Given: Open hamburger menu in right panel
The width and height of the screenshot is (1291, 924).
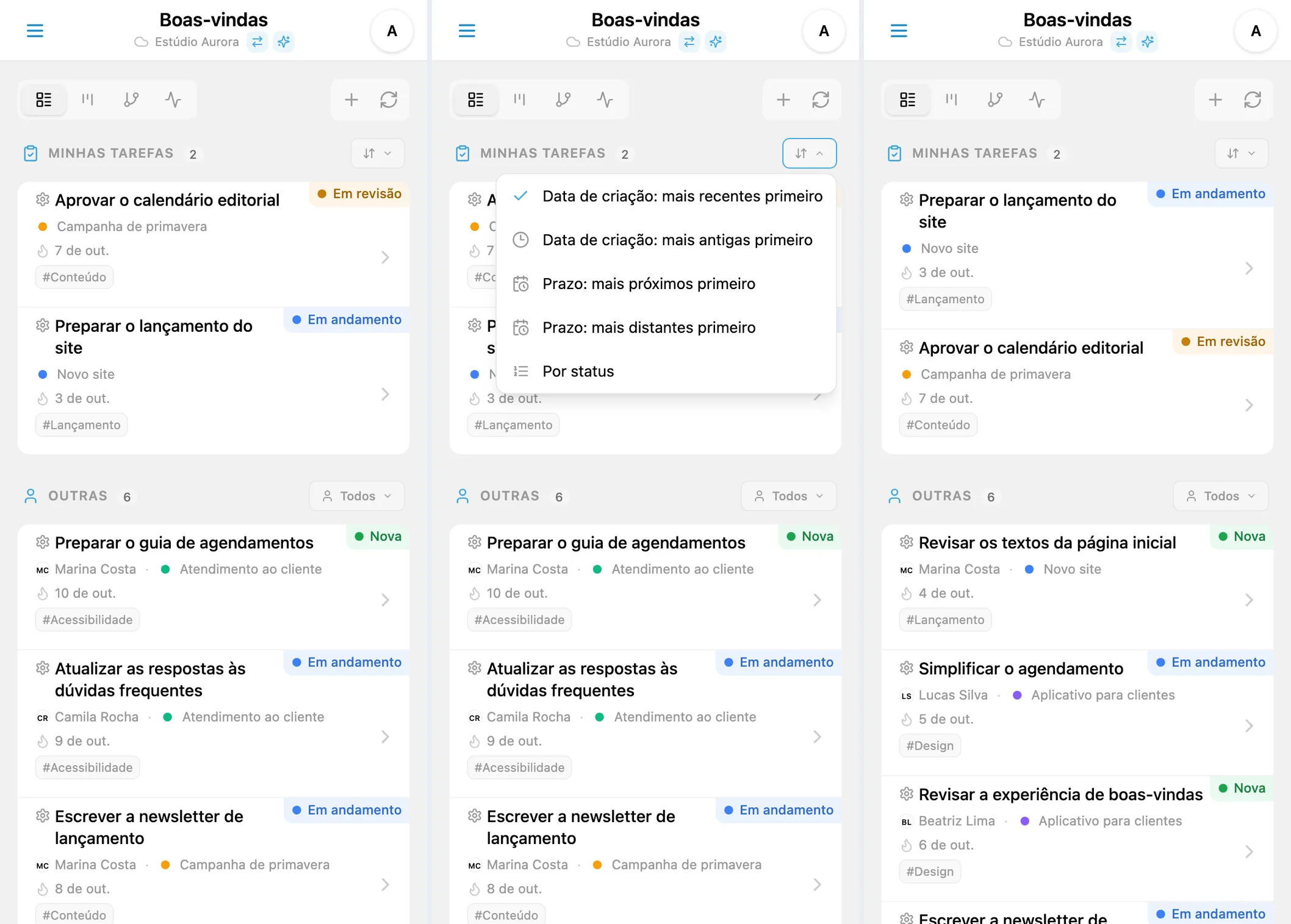Looking at the screenshot, I should click(899, 30).
